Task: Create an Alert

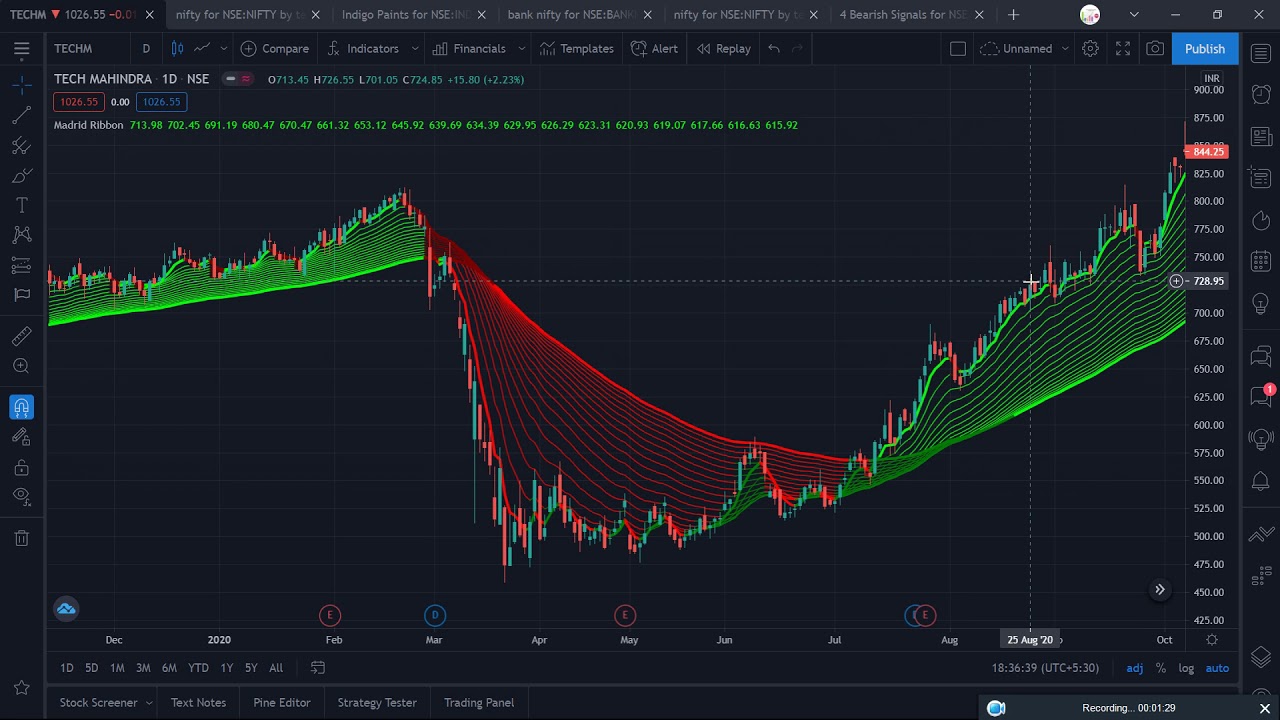Action: coord(654,48)
